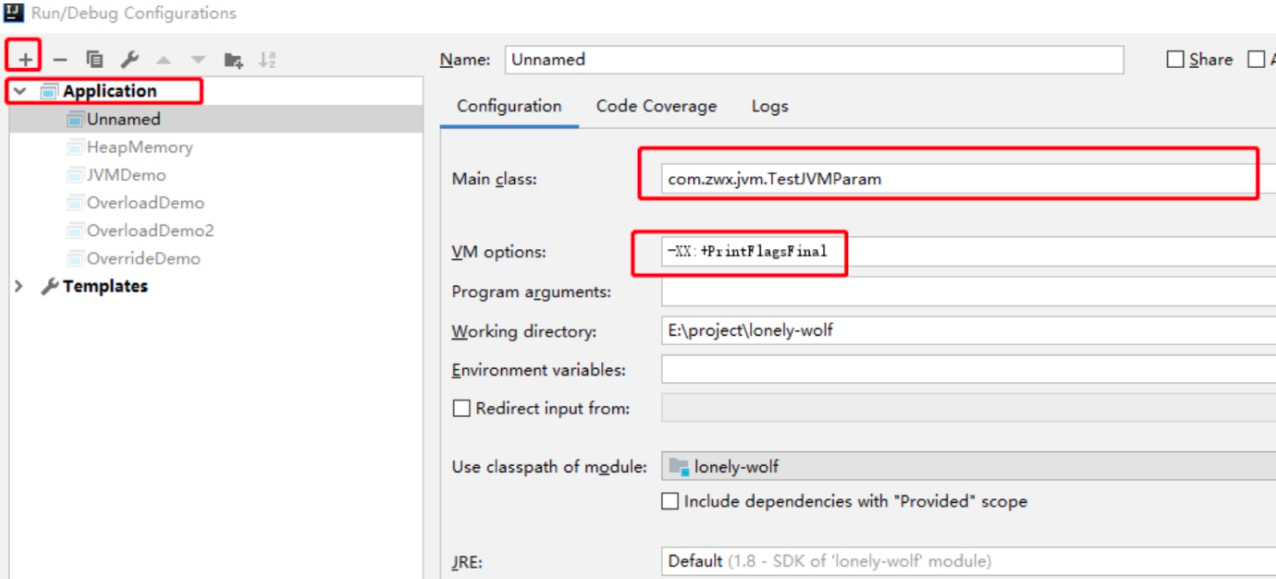Select the OverloadDemo2 configuration
The height and width of the screenshot is (579, 1276).
coord(216,231)
